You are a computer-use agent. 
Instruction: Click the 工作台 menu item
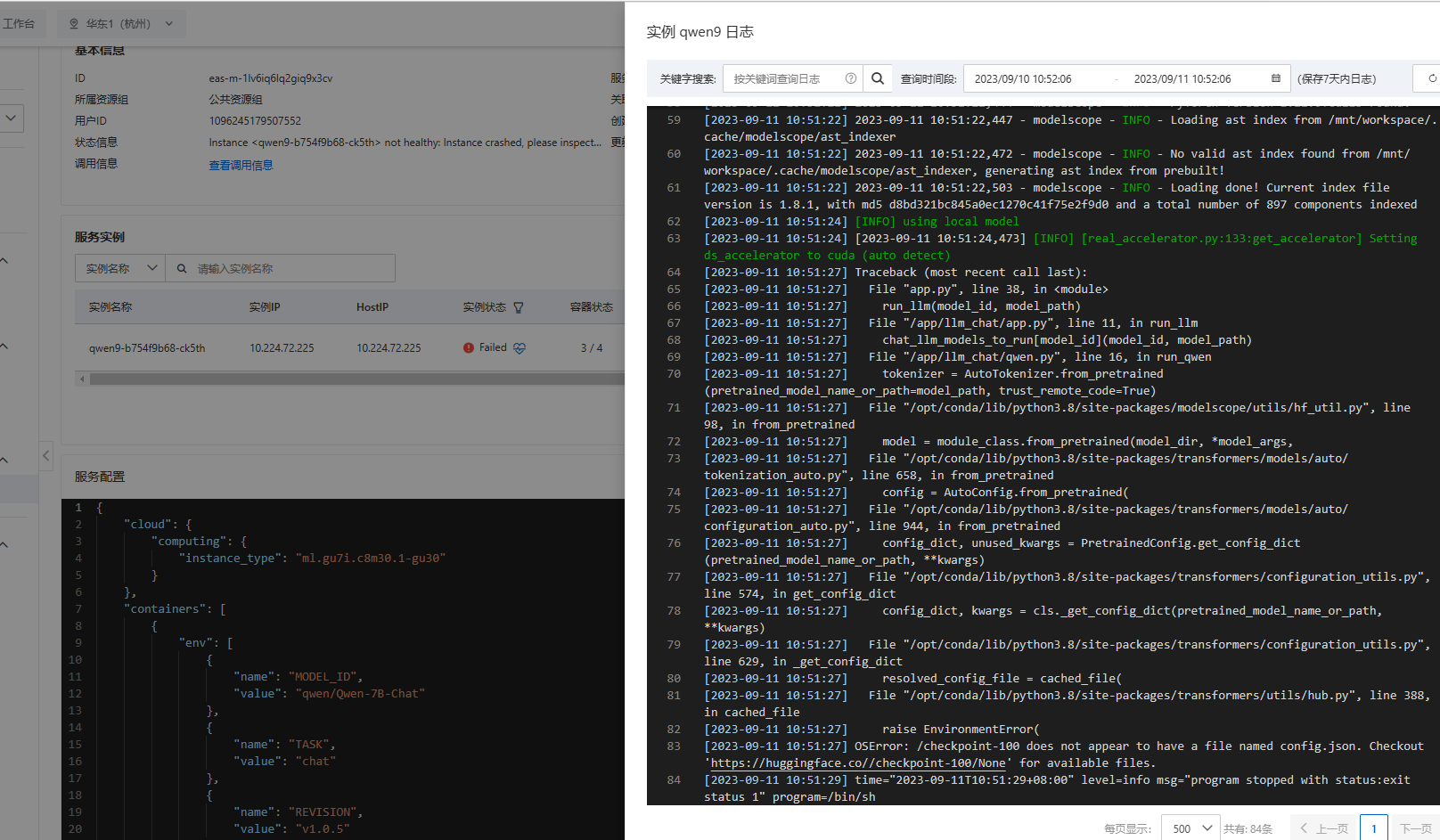click(x=18, y=24)
